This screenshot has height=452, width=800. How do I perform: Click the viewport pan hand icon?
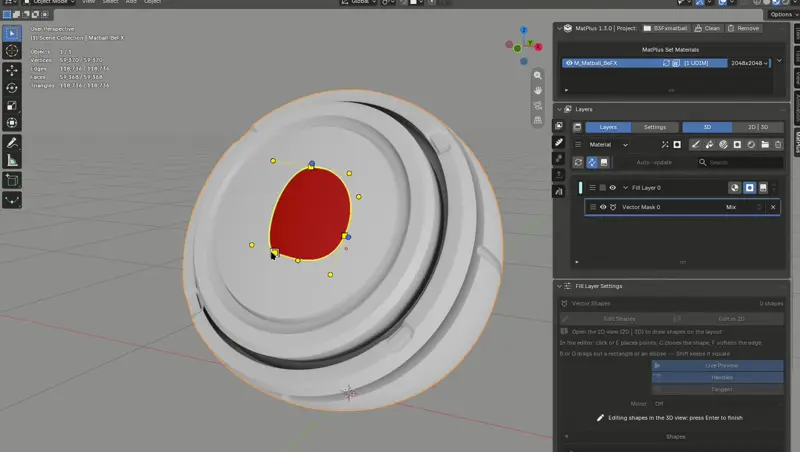pos(538,90)
